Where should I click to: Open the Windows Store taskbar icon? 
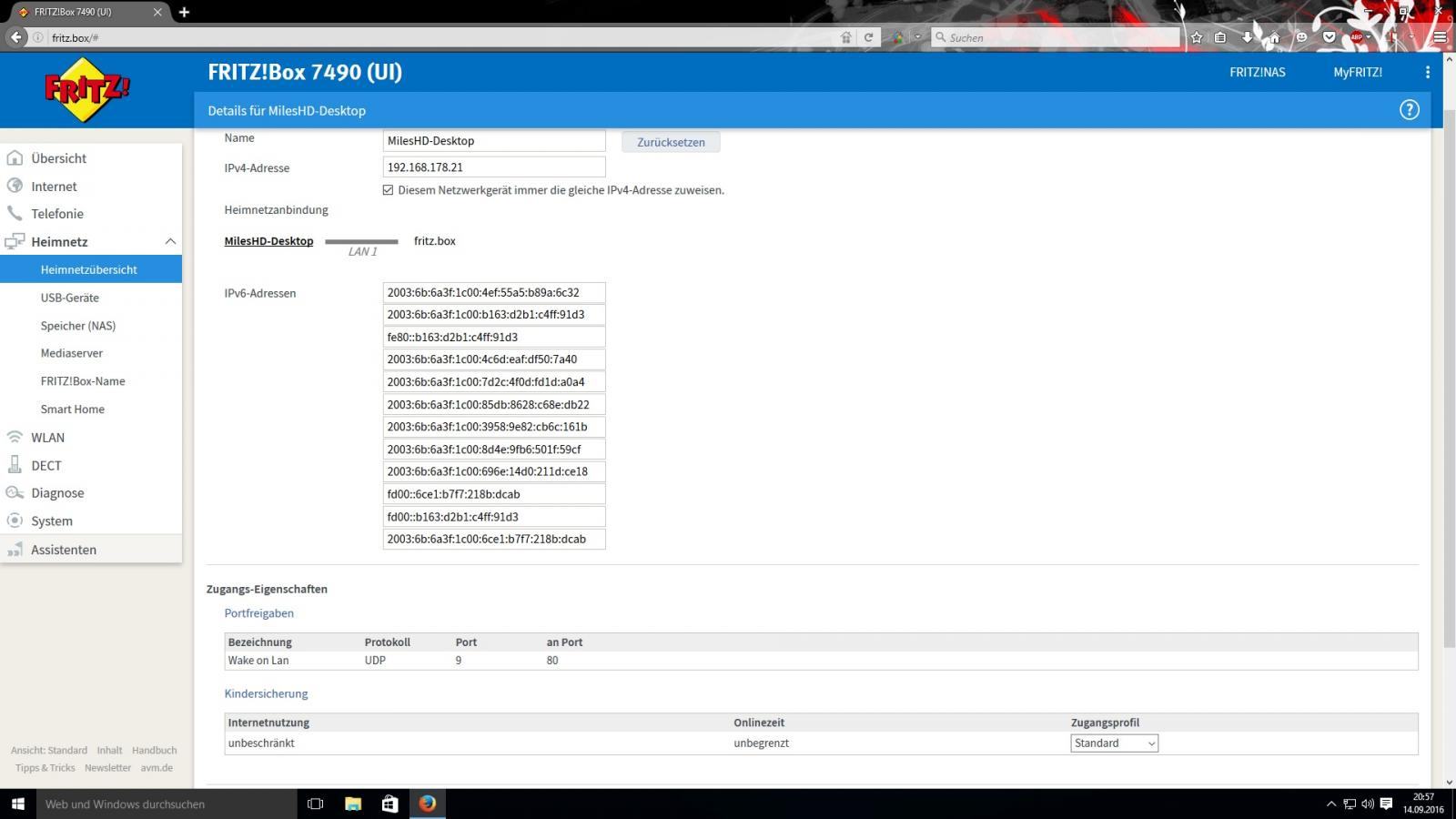point(389,804)
